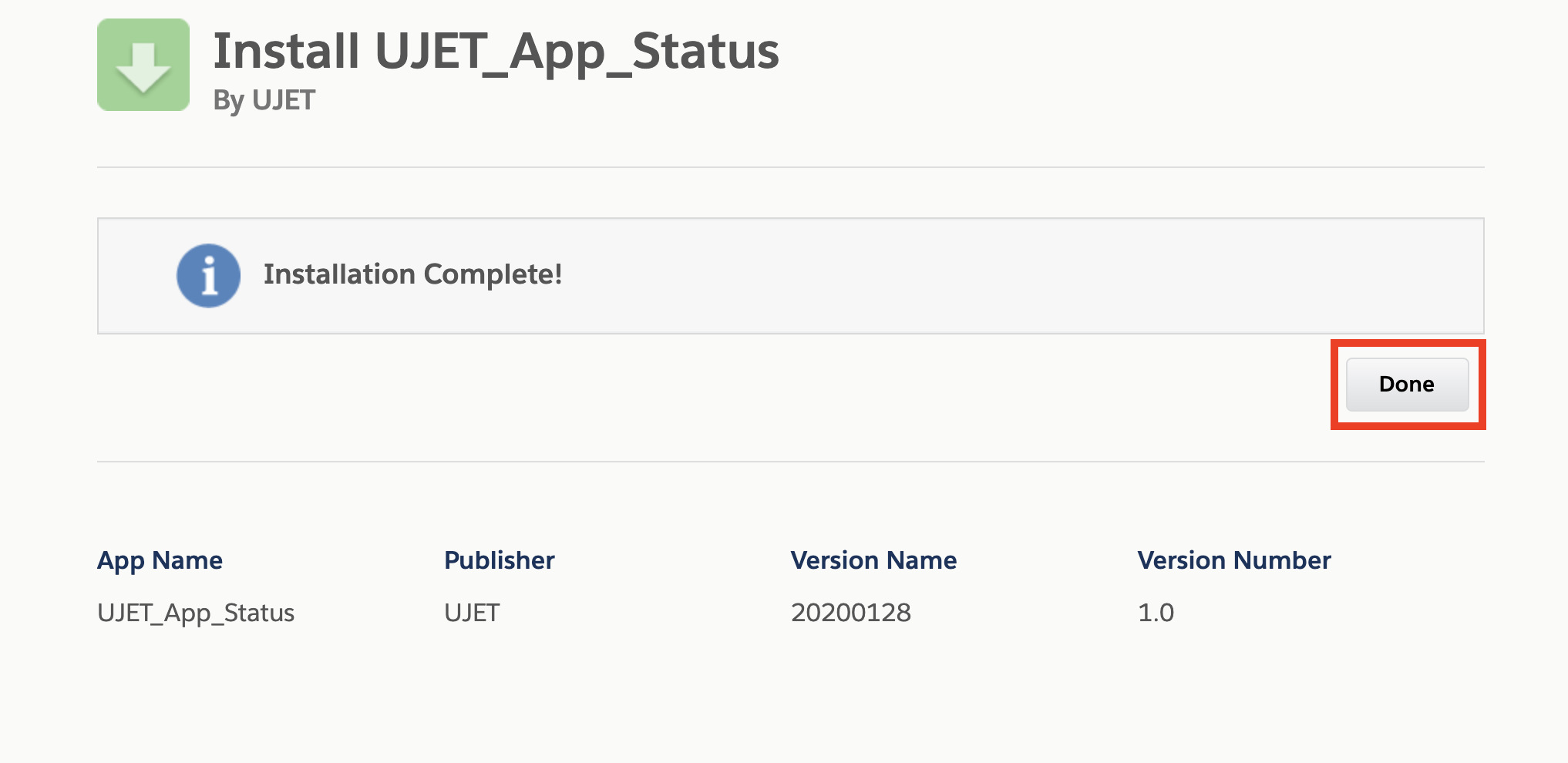Click the word Complete! in the message

tap(493, 274)
